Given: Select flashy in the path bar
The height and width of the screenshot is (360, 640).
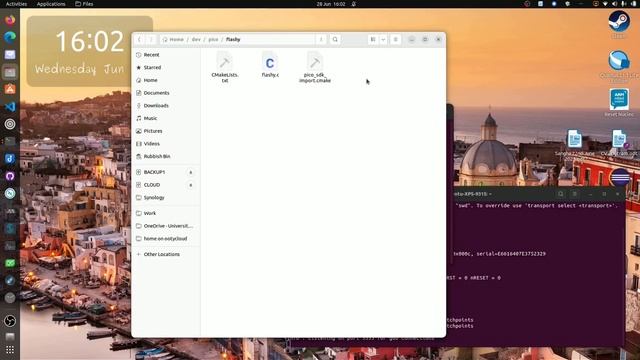Looking at the screenshot, I should click(x=233, y=40).
